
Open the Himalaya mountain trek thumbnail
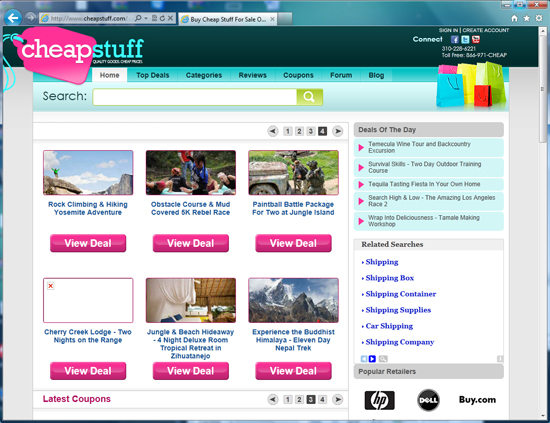point(293,300)
